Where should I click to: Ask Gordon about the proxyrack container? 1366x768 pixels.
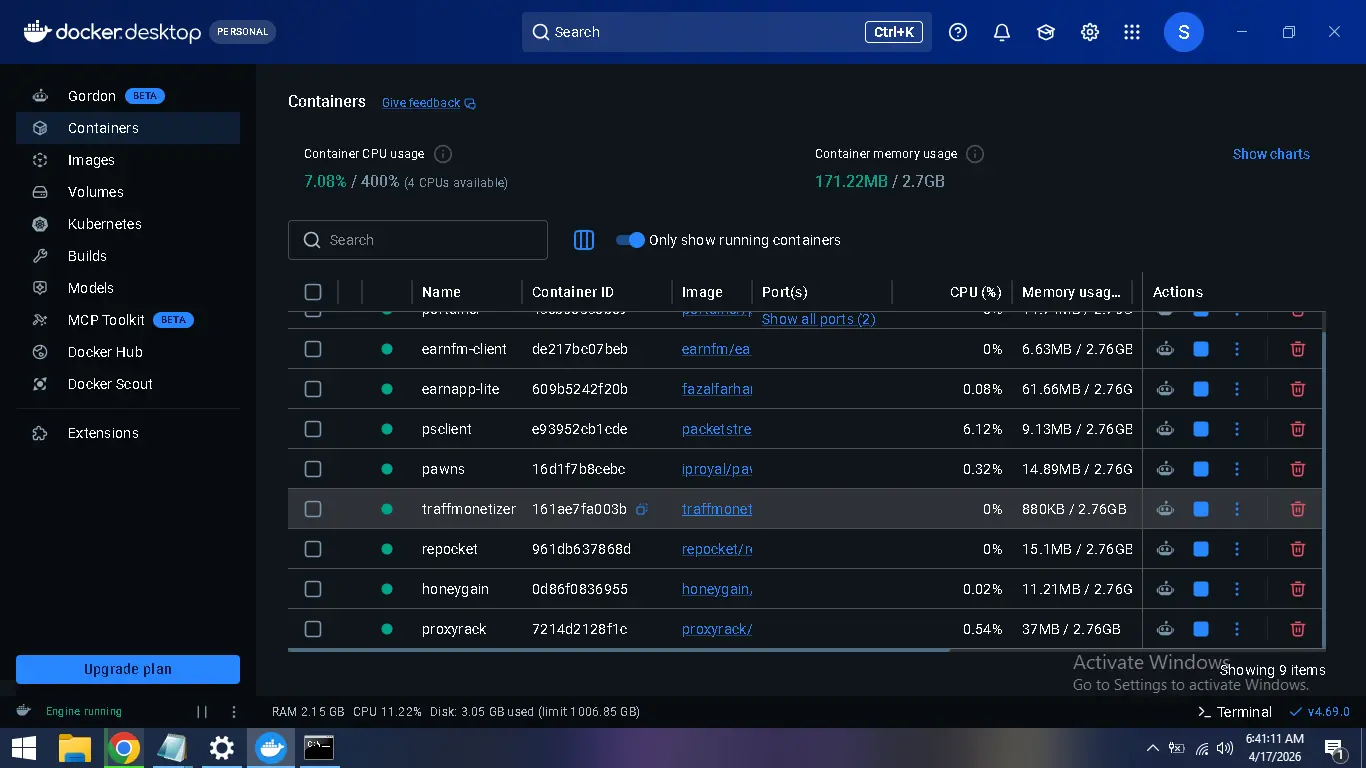[1165, 629]
